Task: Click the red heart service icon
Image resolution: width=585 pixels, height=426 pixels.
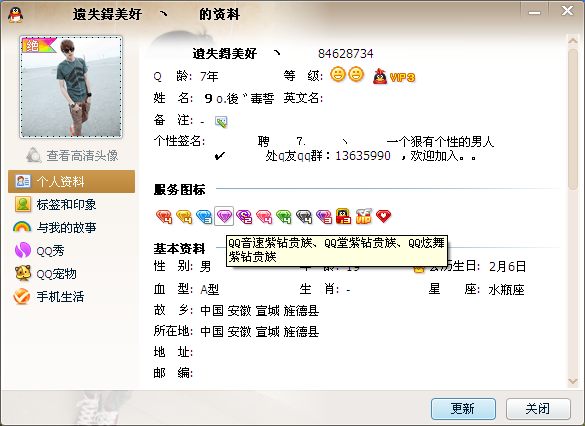Action: pos(383,216)
